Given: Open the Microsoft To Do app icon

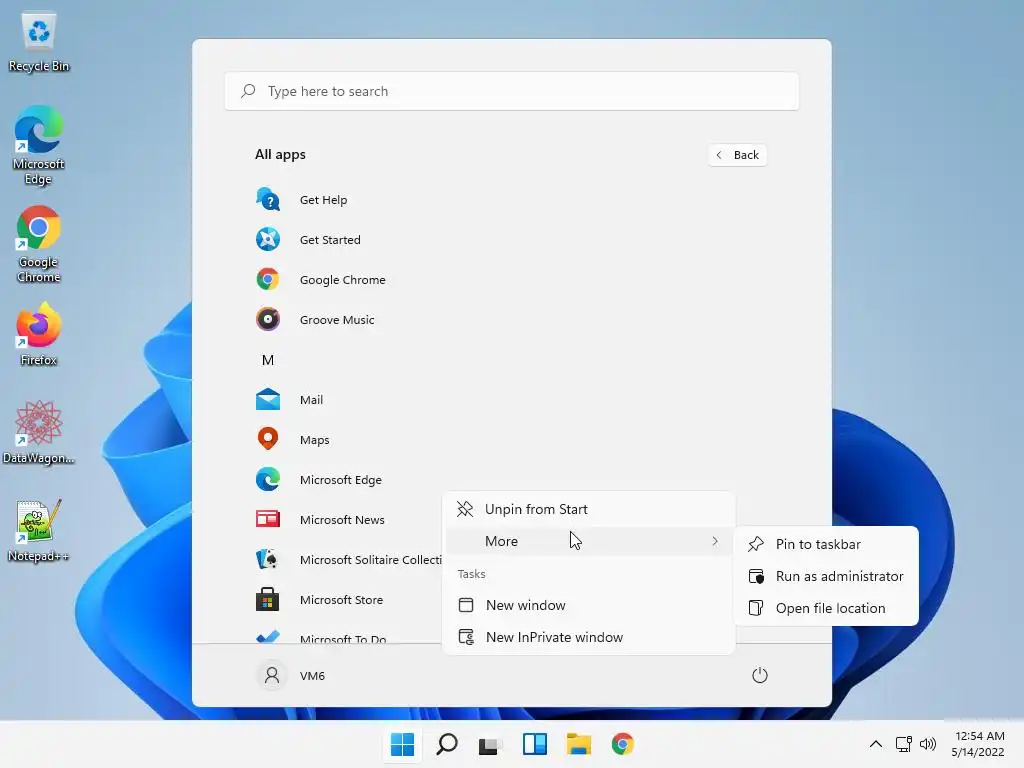Looking at the screenshot, I should pos(268,636).
